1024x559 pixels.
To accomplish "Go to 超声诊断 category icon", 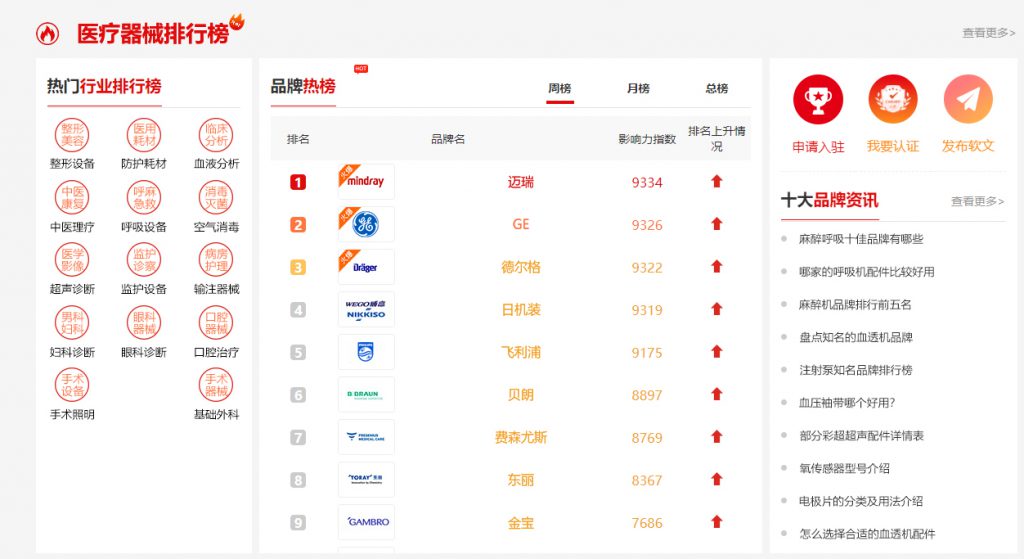I will [x=72, y=260].
